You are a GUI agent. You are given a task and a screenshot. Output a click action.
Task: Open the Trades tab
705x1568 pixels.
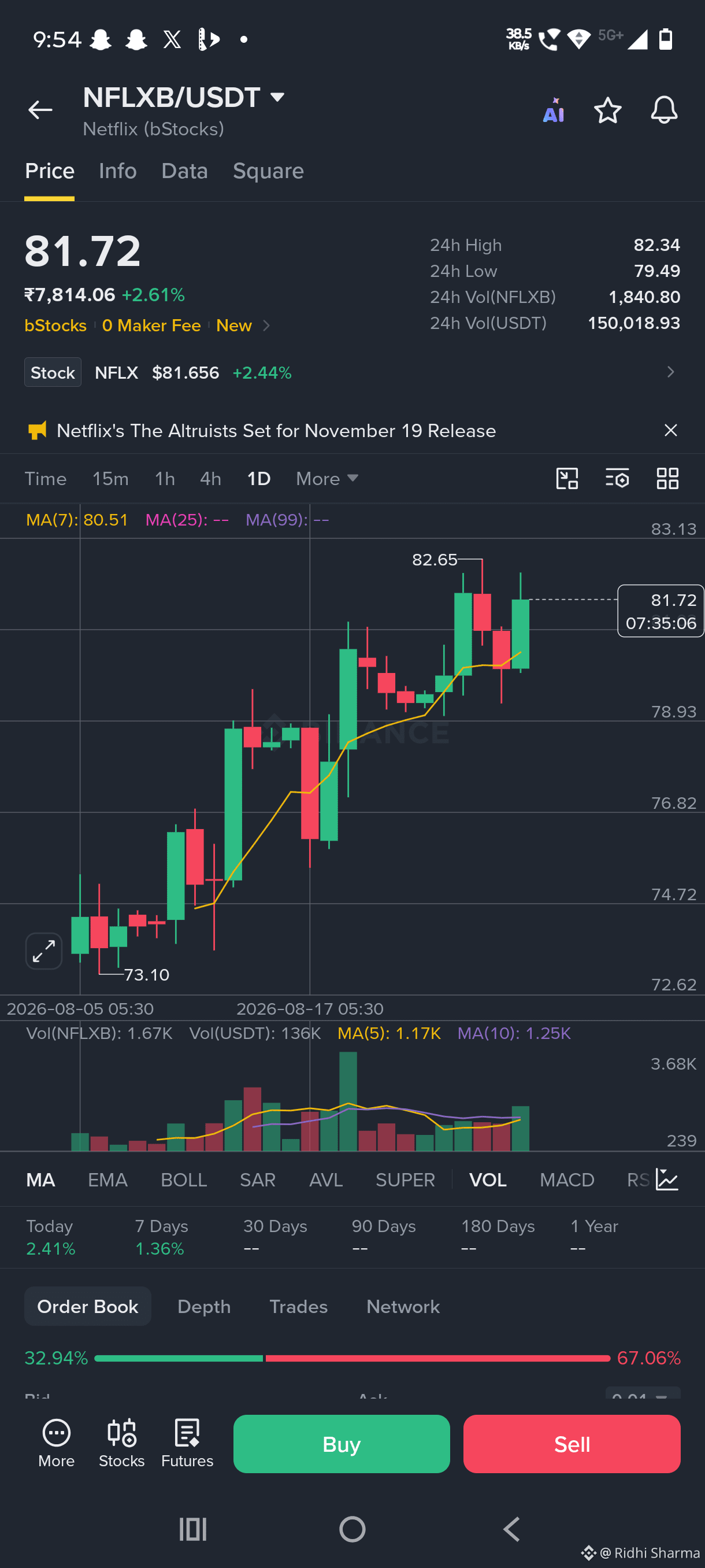click(298, 1306)
